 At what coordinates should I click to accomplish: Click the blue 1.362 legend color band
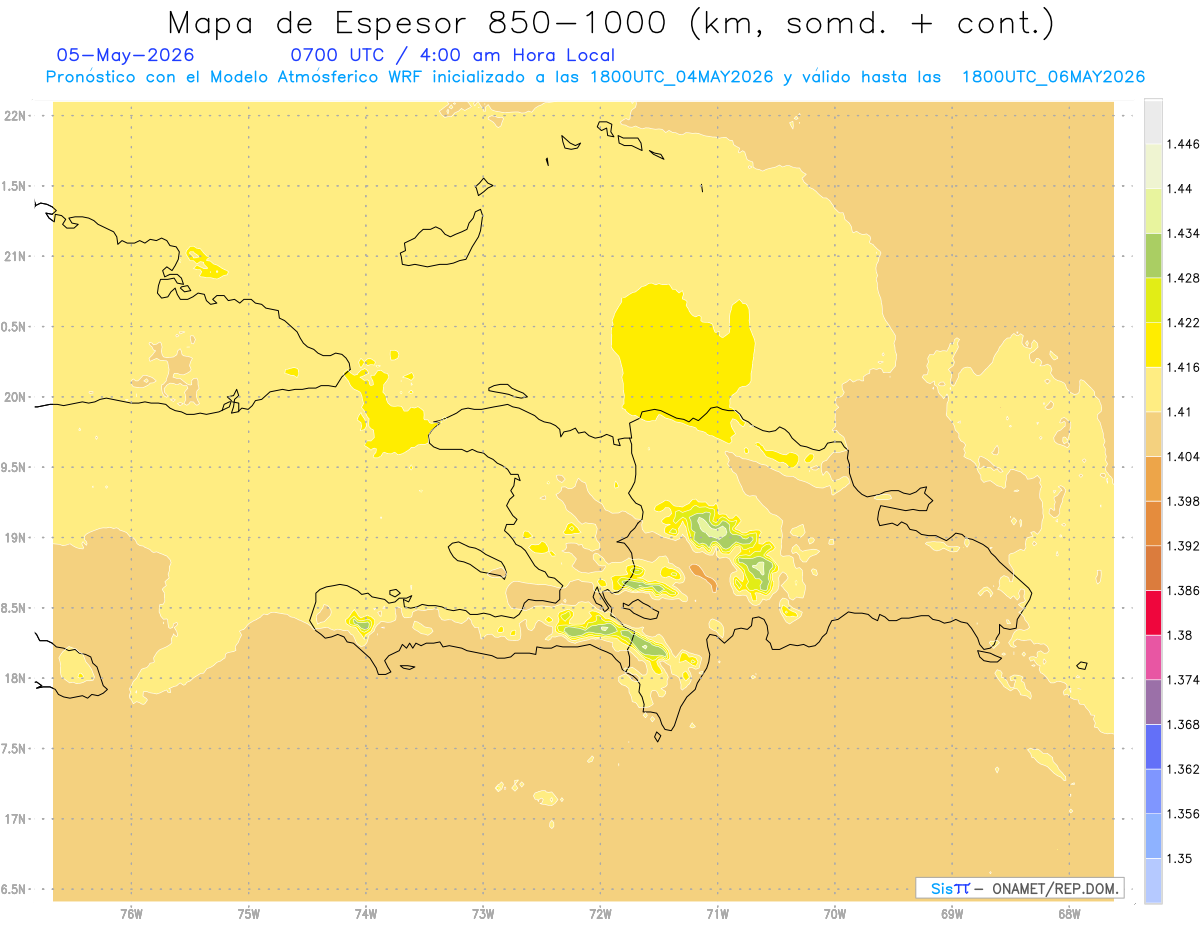(1153, 791)
